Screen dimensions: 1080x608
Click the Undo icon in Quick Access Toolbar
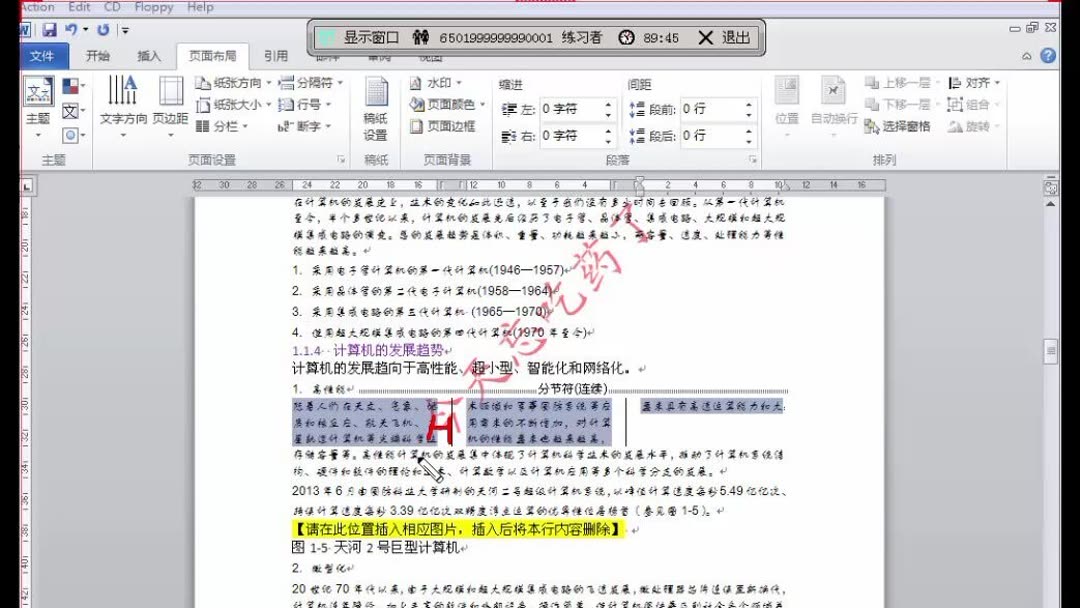click(72, 30)
